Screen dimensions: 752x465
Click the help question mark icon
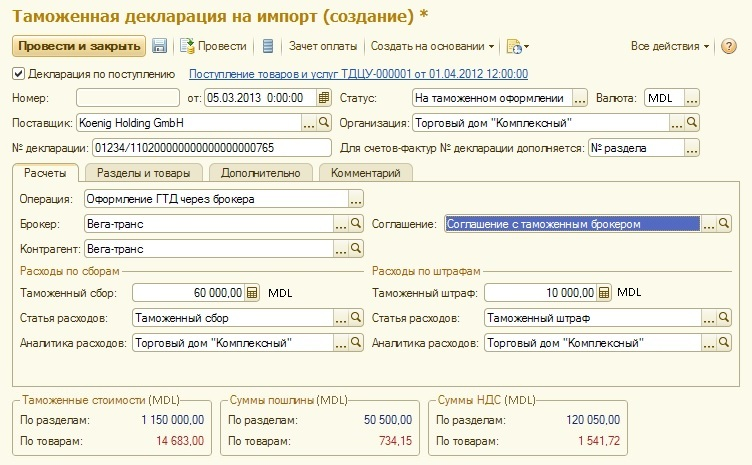point(729,46)
